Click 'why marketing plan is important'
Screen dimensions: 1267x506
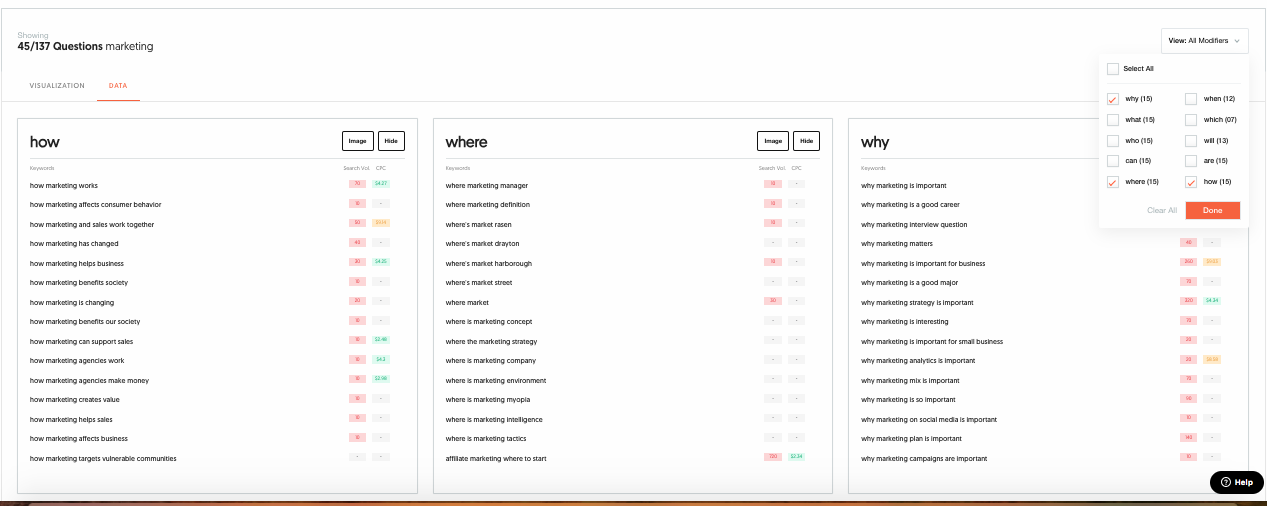(x=911, y=439)
